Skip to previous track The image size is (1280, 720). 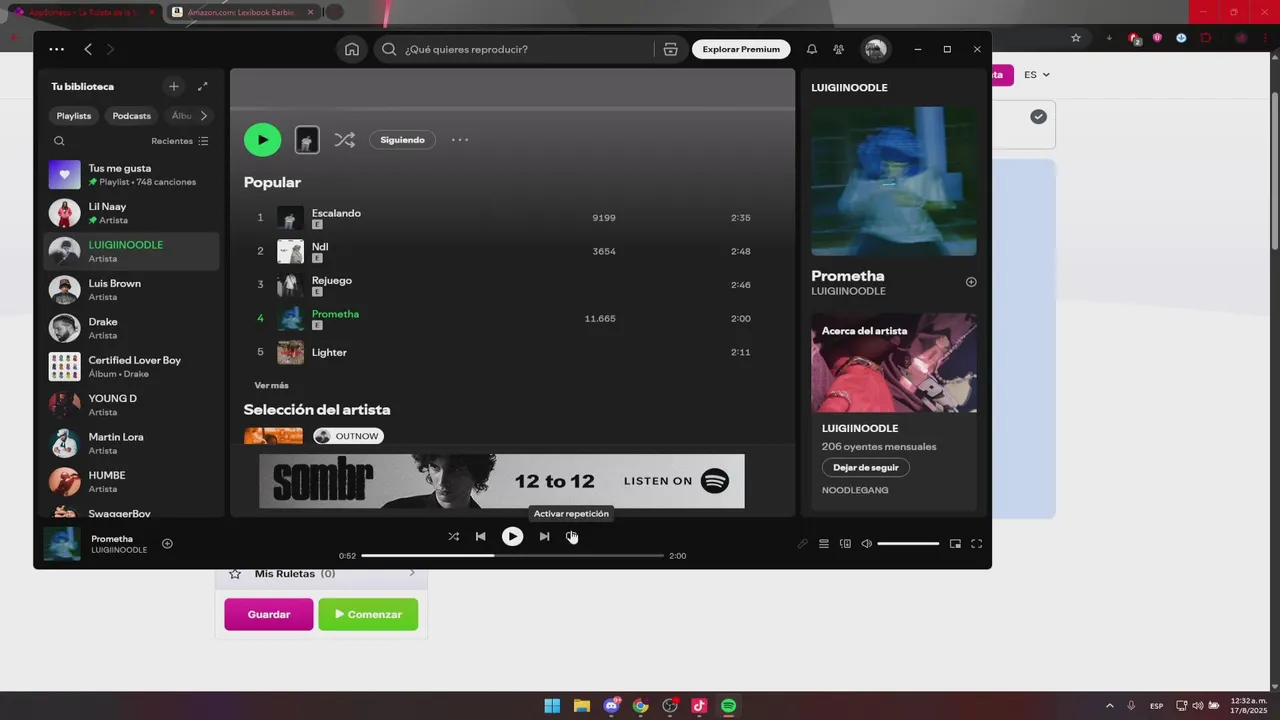pyautogui.click(x=480, y=537)
